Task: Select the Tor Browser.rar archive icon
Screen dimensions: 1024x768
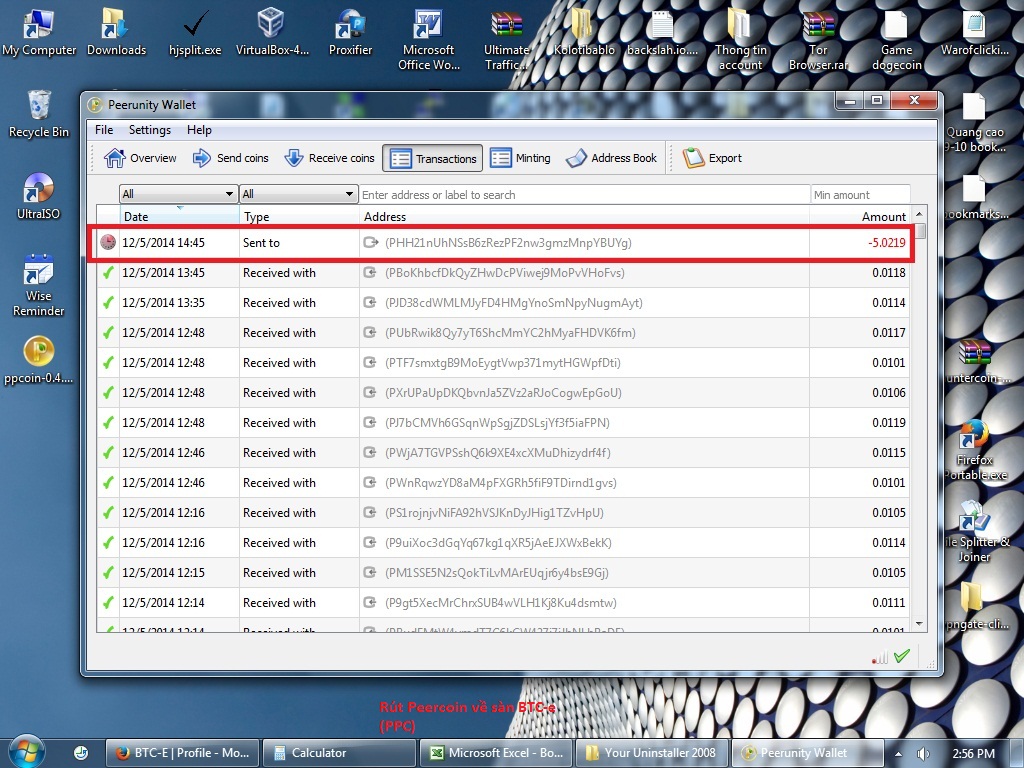Action: tap(818, 39)
